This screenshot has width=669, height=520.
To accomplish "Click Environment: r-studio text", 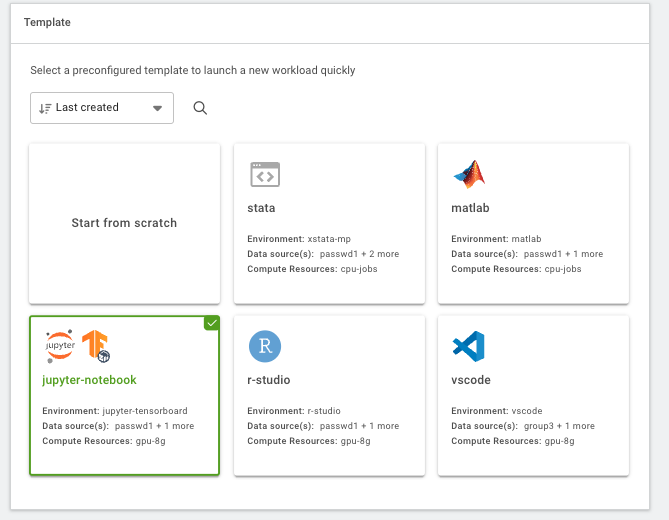I will pyautogui.click(x=294, y=411).
